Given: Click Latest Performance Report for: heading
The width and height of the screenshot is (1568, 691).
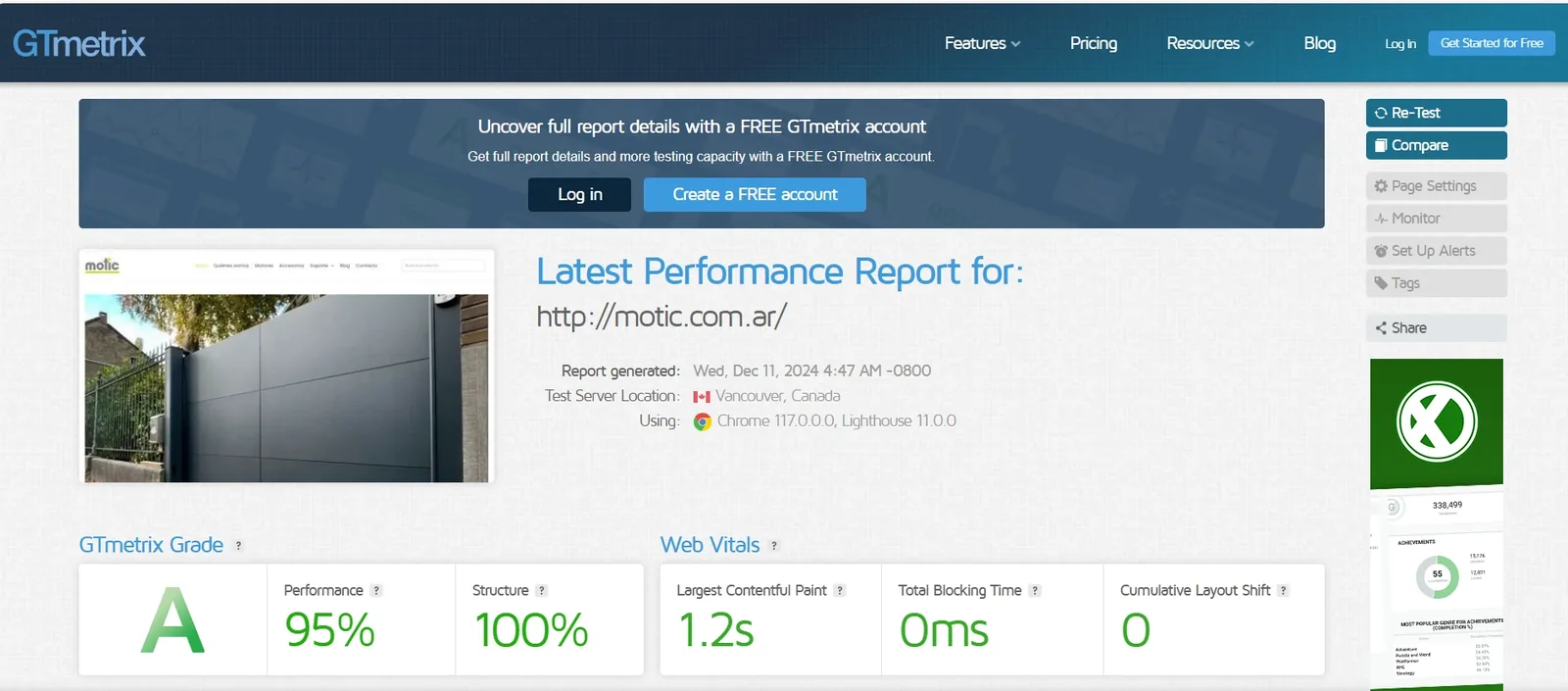Looking at the screenshot, I should point(779,271).
